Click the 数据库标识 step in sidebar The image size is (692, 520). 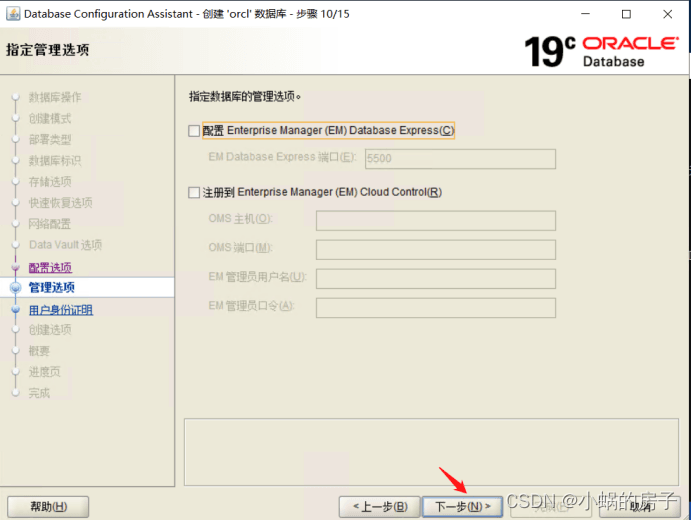click(55, 161)
